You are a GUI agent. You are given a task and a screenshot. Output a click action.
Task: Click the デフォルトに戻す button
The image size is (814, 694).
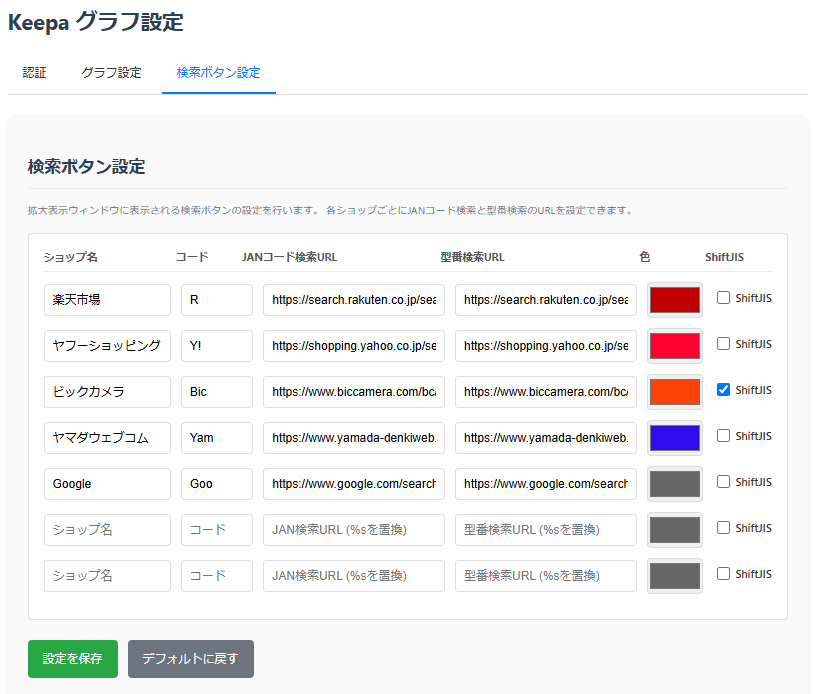191,659
